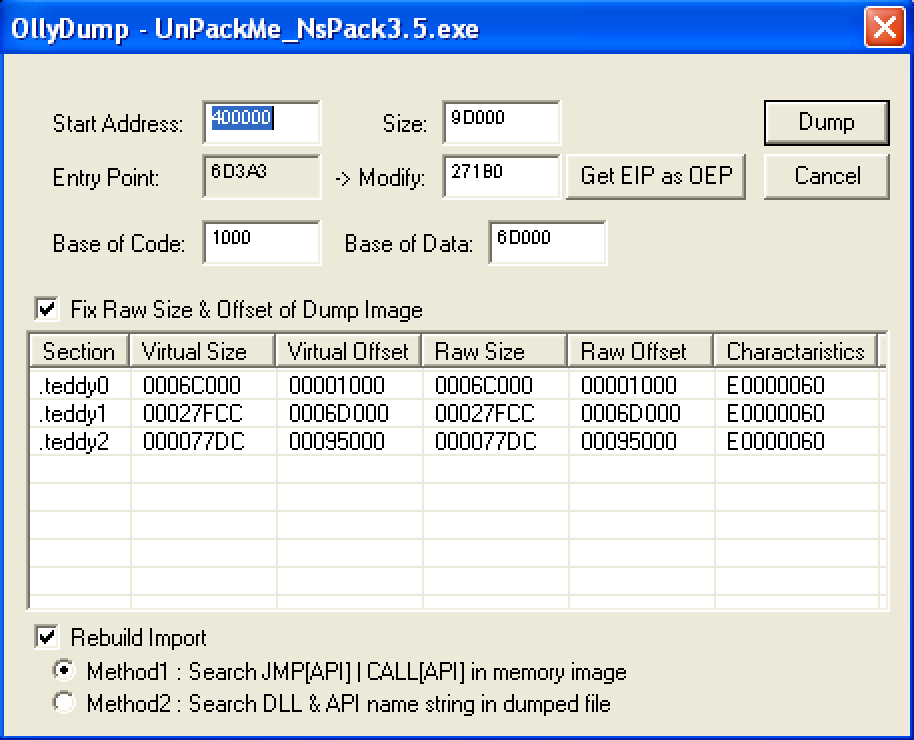914x740 pixels.
Task: Click the Characteristics column header
Action: 795,351
